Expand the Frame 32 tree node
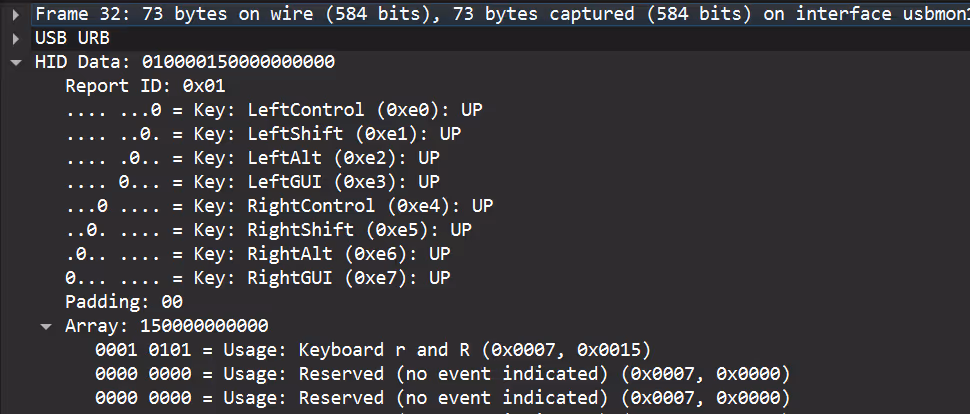 coord(16,14)
